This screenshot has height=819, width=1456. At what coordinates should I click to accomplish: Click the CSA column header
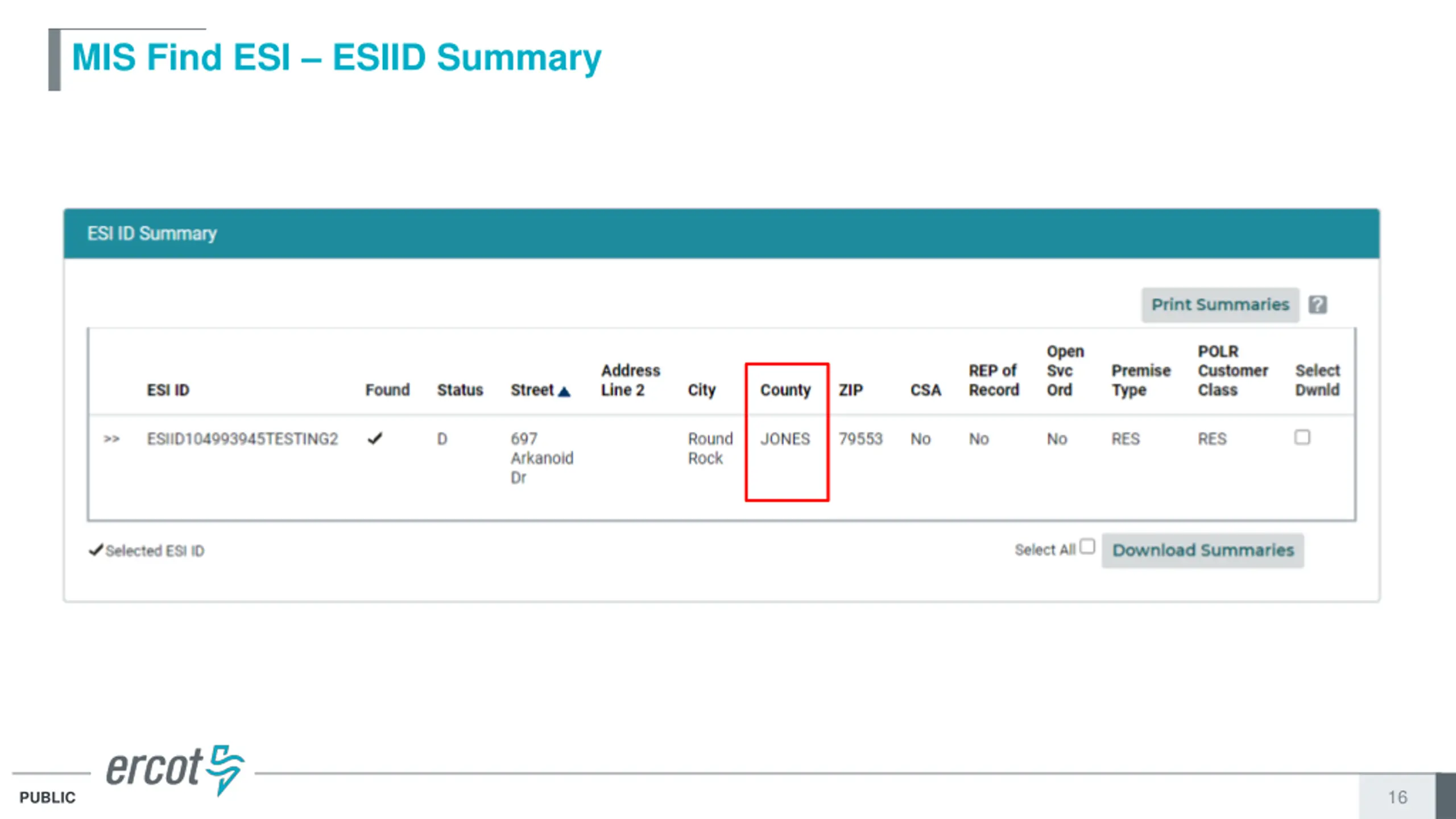pyautogui.click(x=925, y=390)
